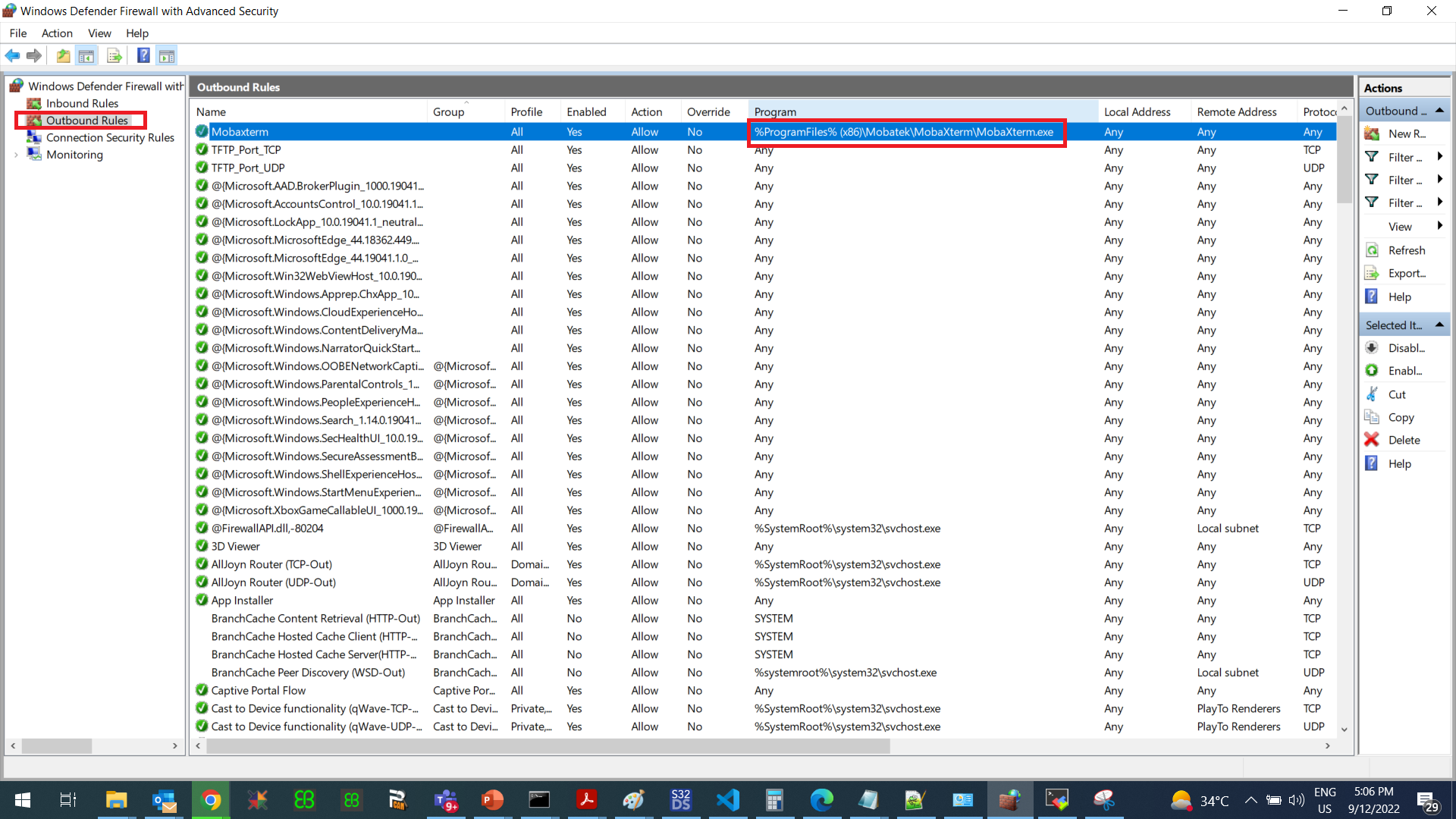
Task: Open the File menu
Action: [18, 33]
